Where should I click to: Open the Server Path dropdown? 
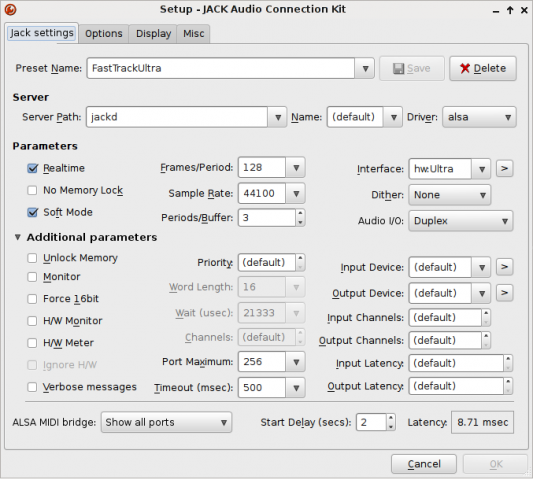pos(278,117)
